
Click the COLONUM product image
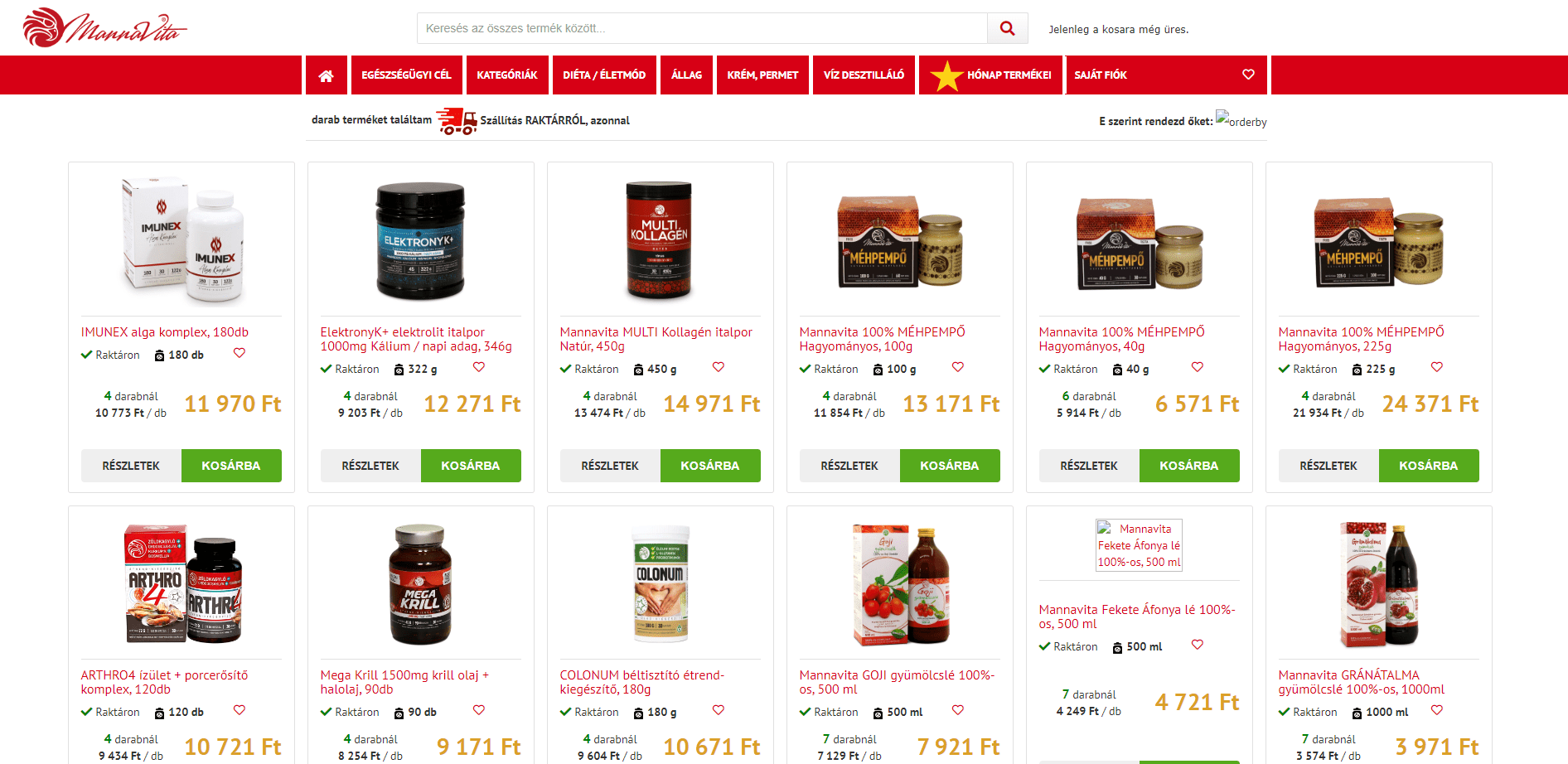click(661, 583)
